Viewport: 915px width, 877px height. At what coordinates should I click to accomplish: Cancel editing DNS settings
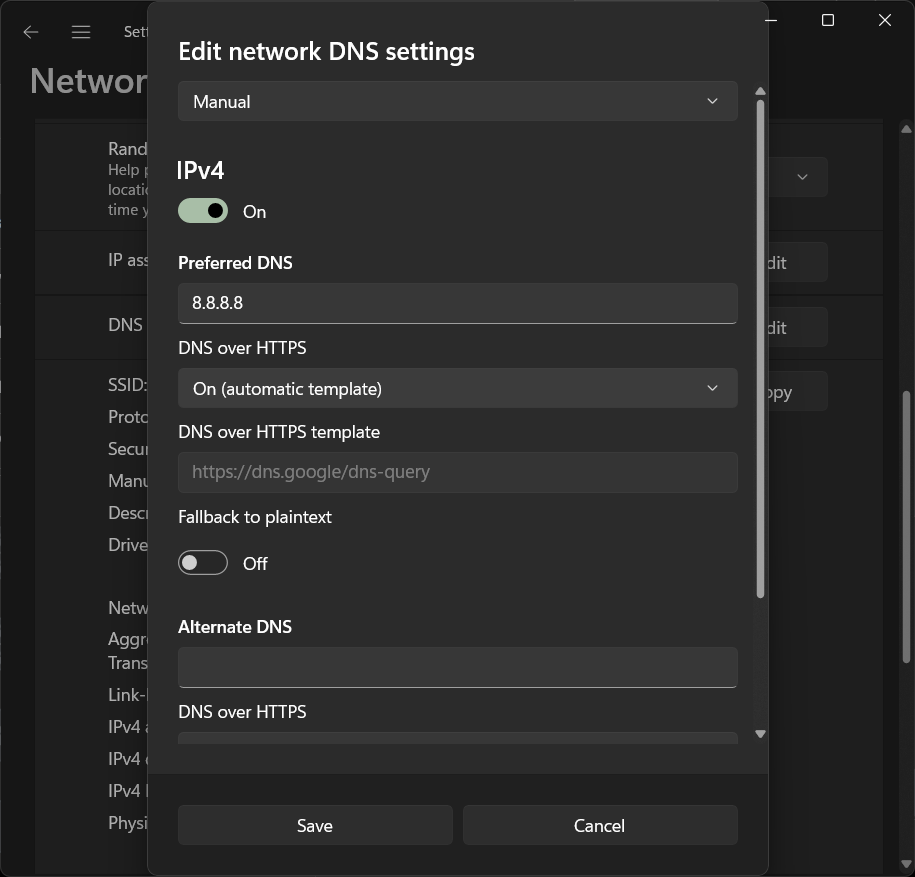coord(599,825)
